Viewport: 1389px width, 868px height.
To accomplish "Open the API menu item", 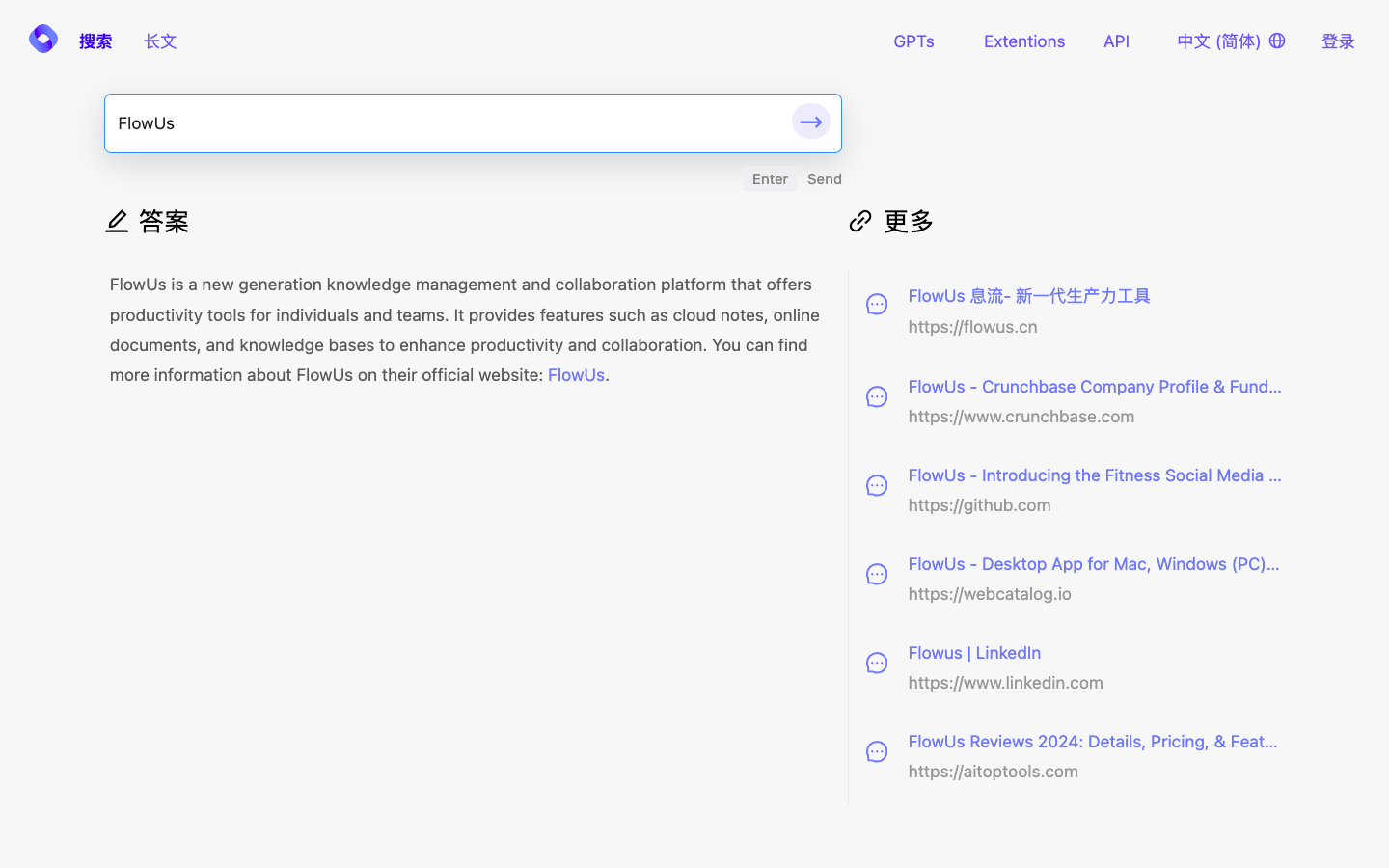I will 1116,41.
